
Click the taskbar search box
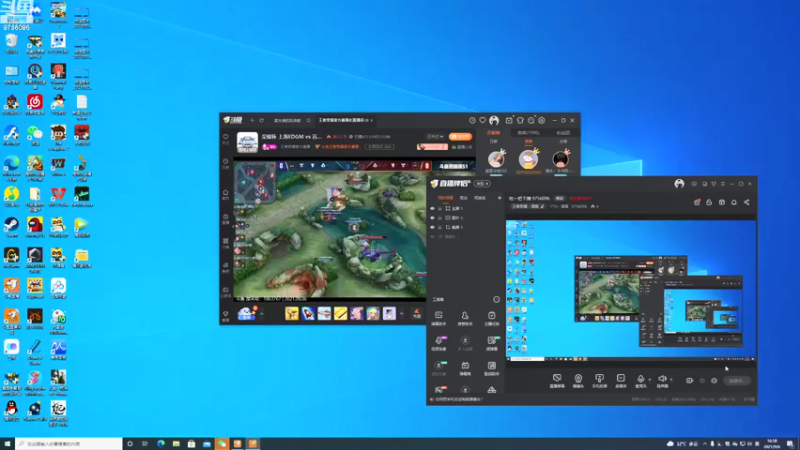[69, 444]
